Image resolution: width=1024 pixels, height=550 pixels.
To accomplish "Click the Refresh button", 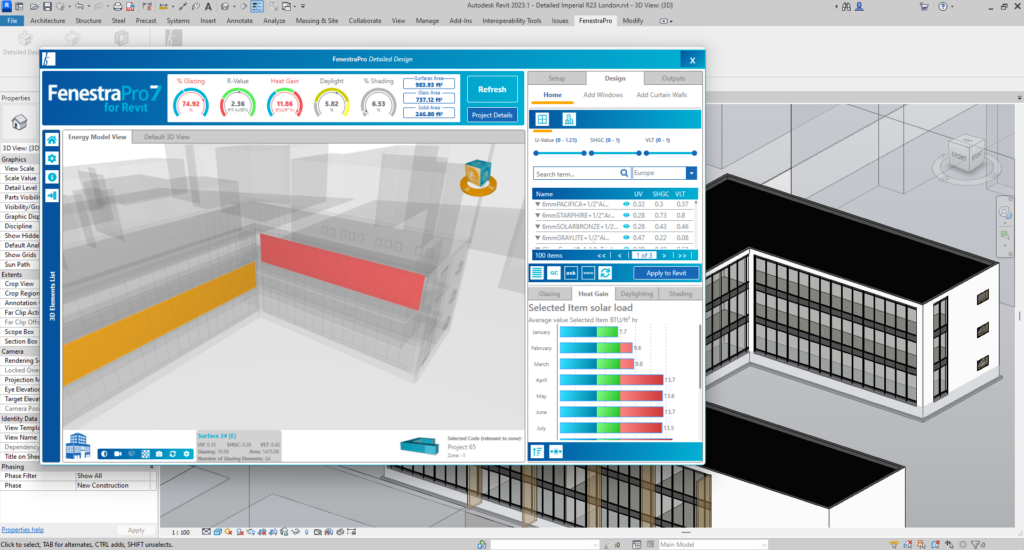I will [x=492, y=89].
